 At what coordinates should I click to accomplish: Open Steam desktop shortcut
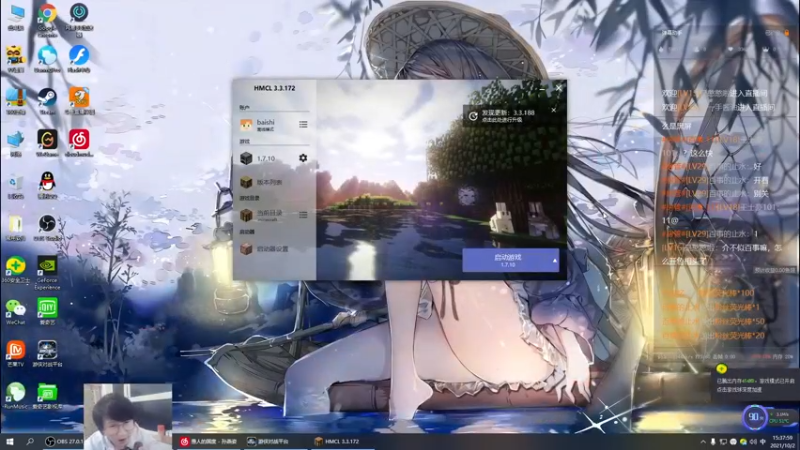click(x=47, y=101)
